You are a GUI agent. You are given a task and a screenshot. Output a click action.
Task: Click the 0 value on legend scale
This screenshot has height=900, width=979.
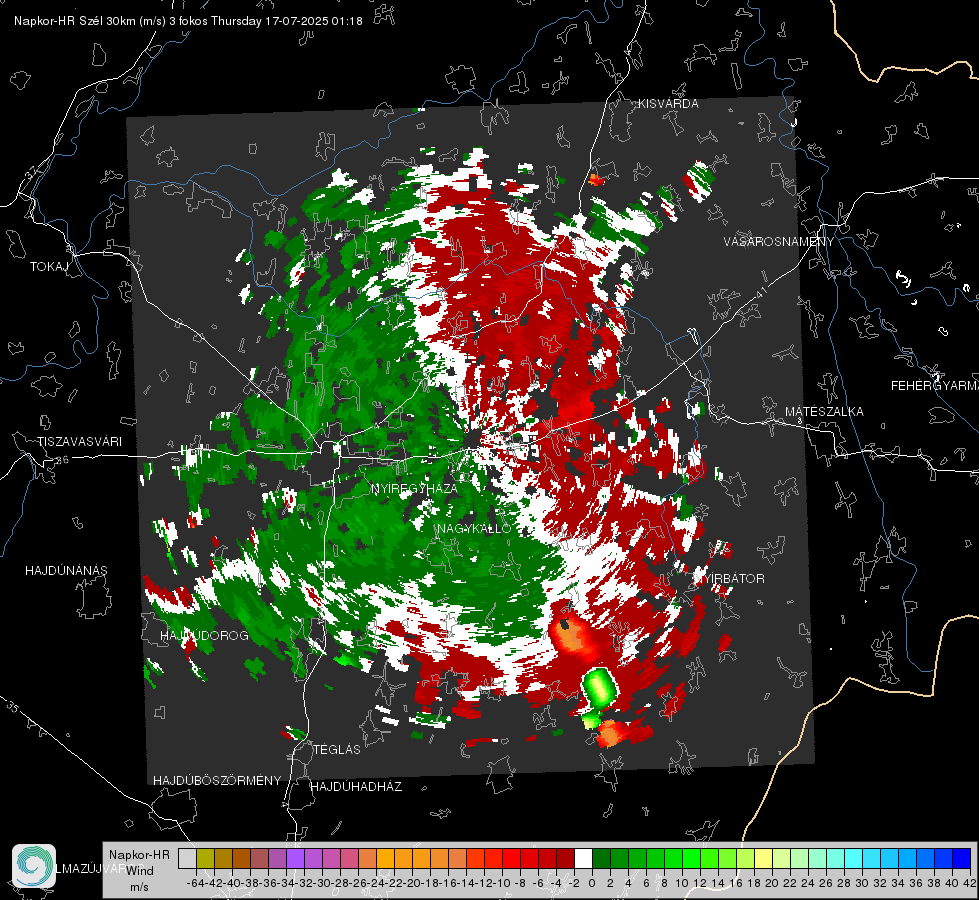tap(592, 883)
